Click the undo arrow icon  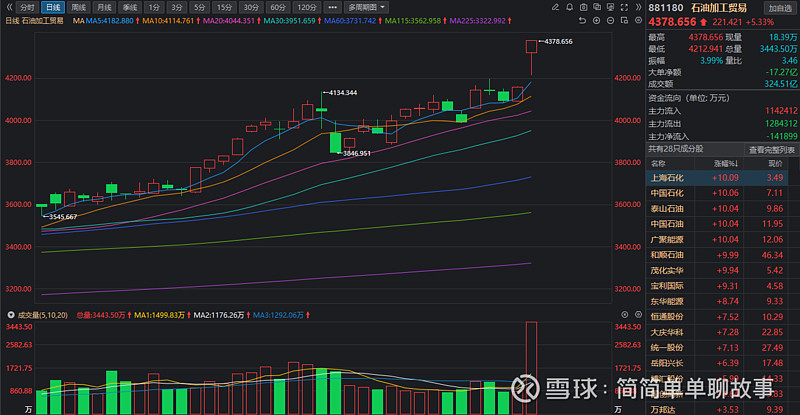[x=583, y=20]
